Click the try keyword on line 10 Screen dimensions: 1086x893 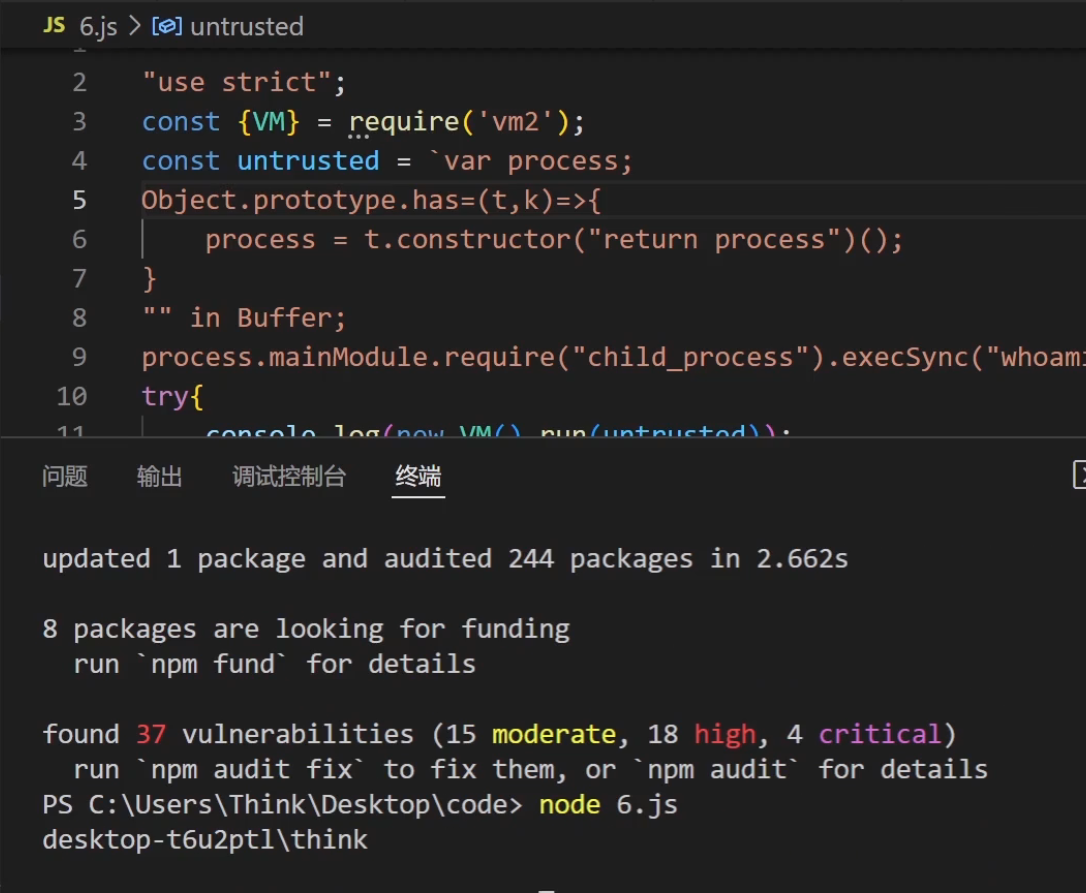tap(165, 396)
